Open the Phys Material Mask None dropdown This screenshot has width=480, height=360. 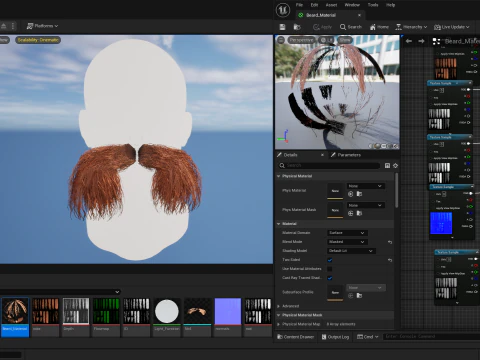(x=366, y=205)
